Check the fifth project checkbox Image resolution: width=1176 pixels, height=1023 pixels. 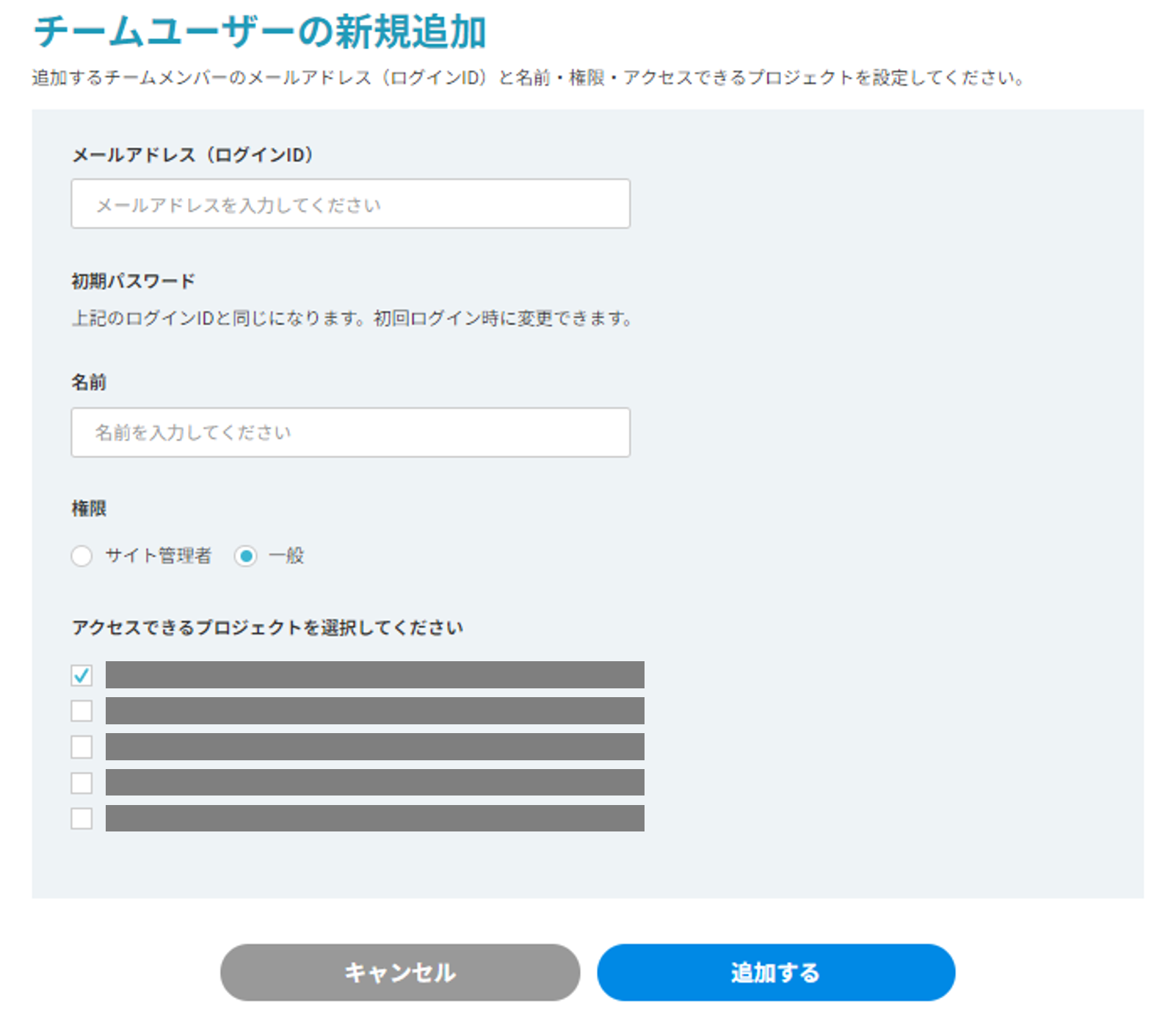coord(81,818)
